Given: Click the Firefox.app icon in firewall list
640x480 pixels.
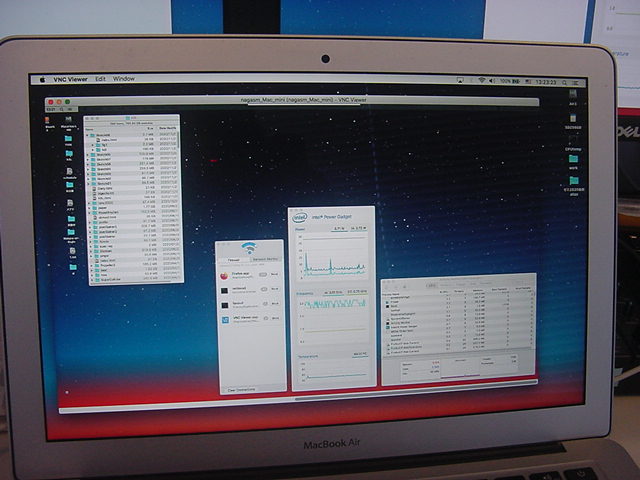Looking at the screenshot, I should pyautogui.click(x=224, y=276).
